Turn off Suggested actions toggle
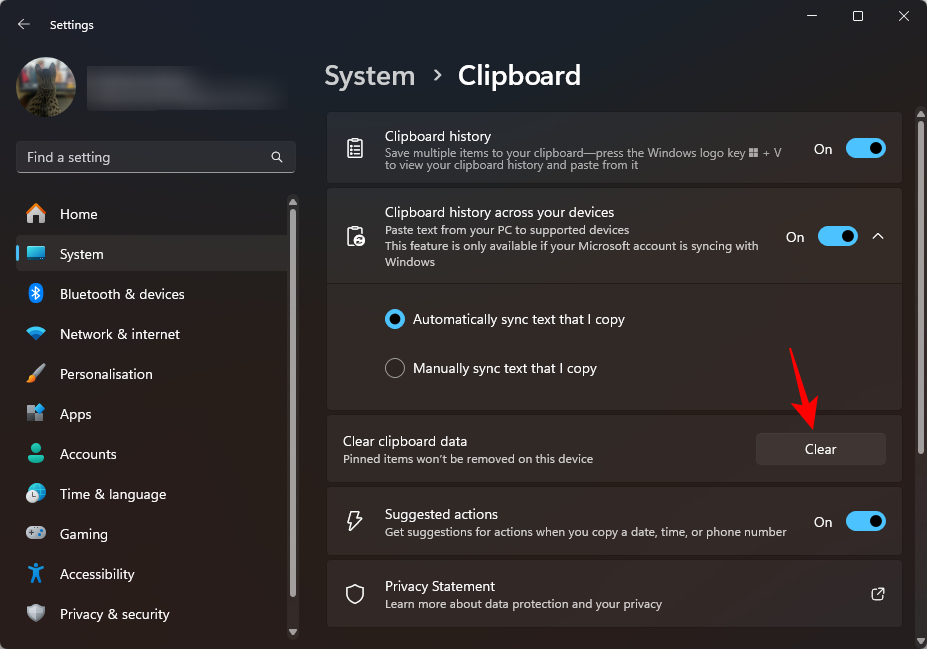This screenshot has width=927, height=649. tap(865, 522)
